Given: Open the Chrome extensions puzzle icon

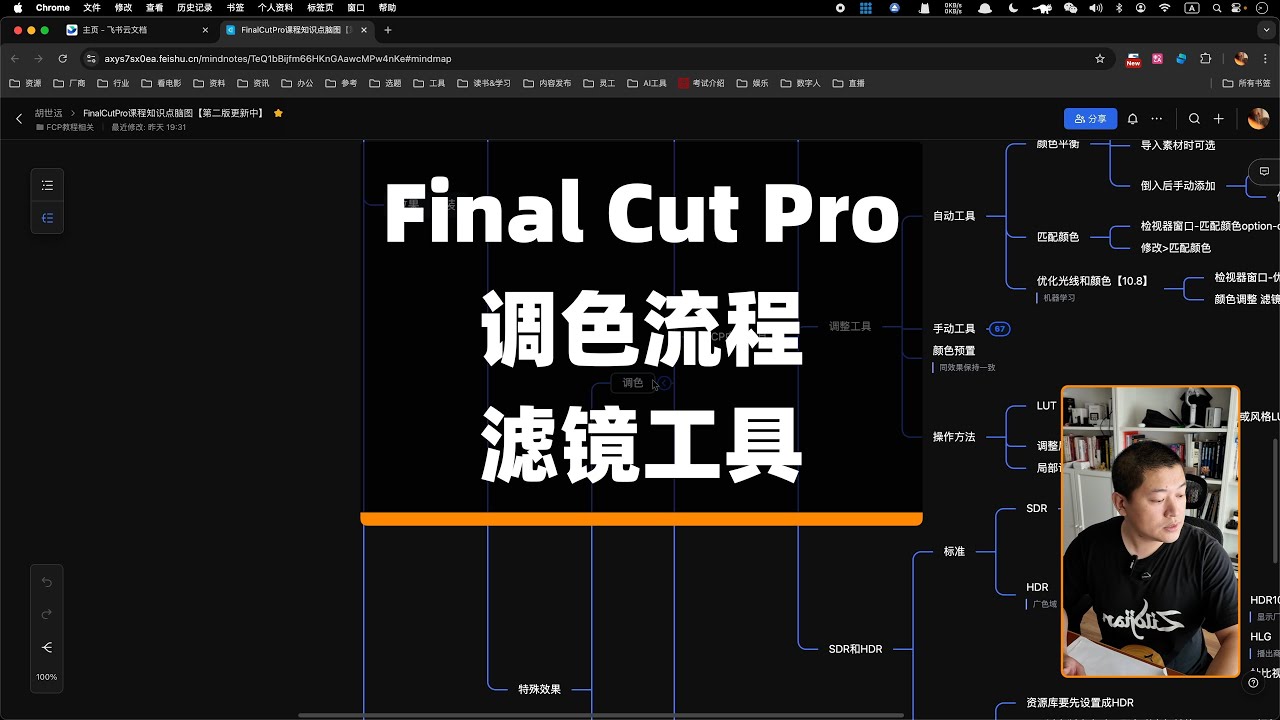Looking at the screenshot, I should pos(1205,59).
